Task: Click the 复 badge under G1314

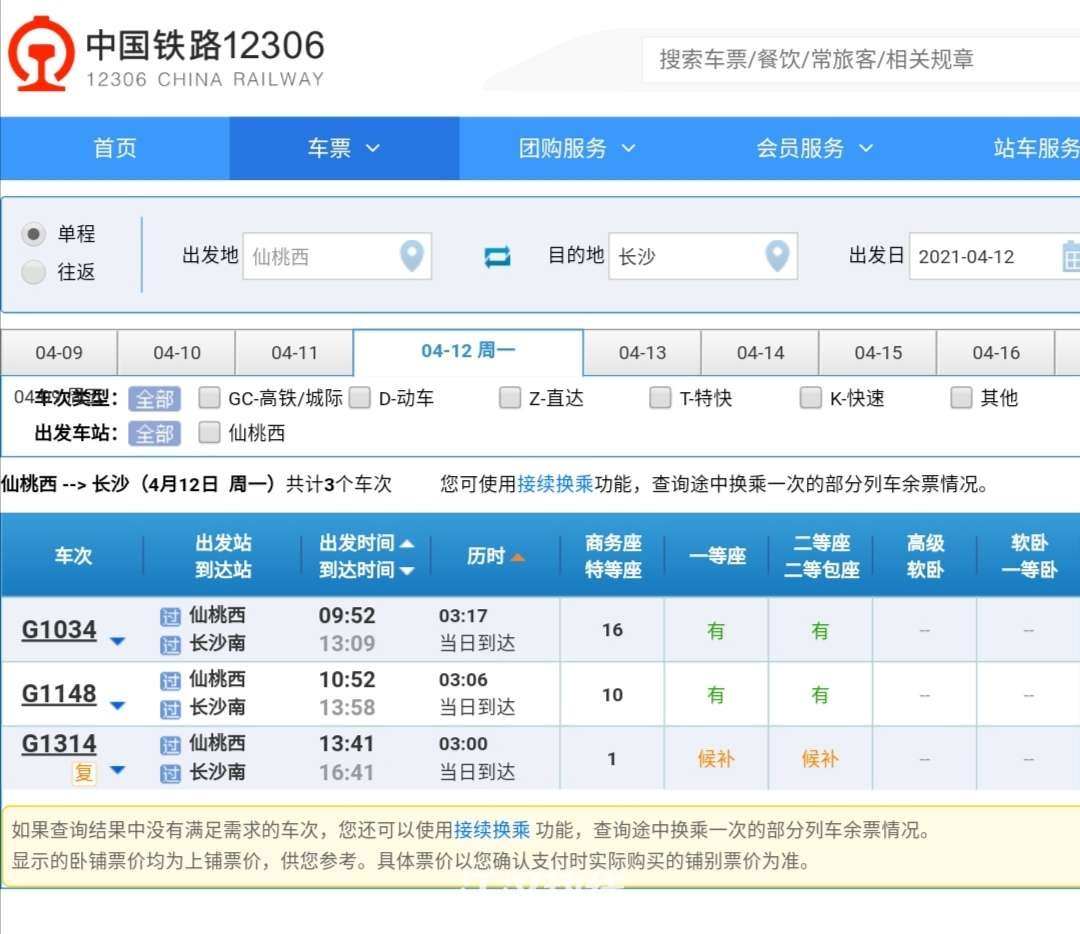Action: pyautogui.click(x=84, y=773)
